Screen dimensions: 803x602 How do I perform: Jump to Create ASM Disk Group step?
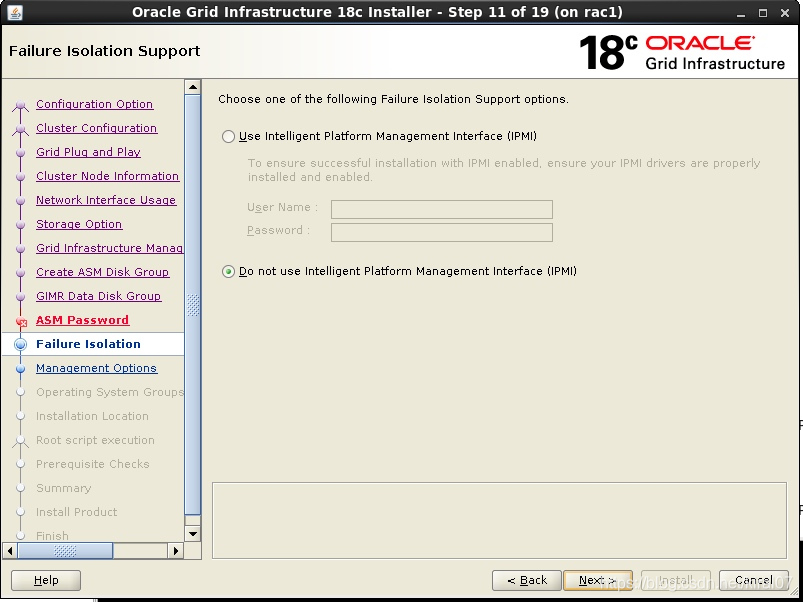point(102,272)
